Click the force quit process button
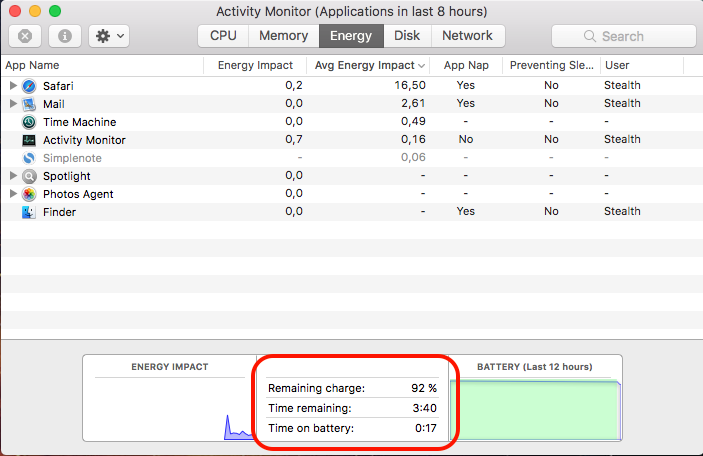This screenshot has height=456, width=703. pos(25,36)
